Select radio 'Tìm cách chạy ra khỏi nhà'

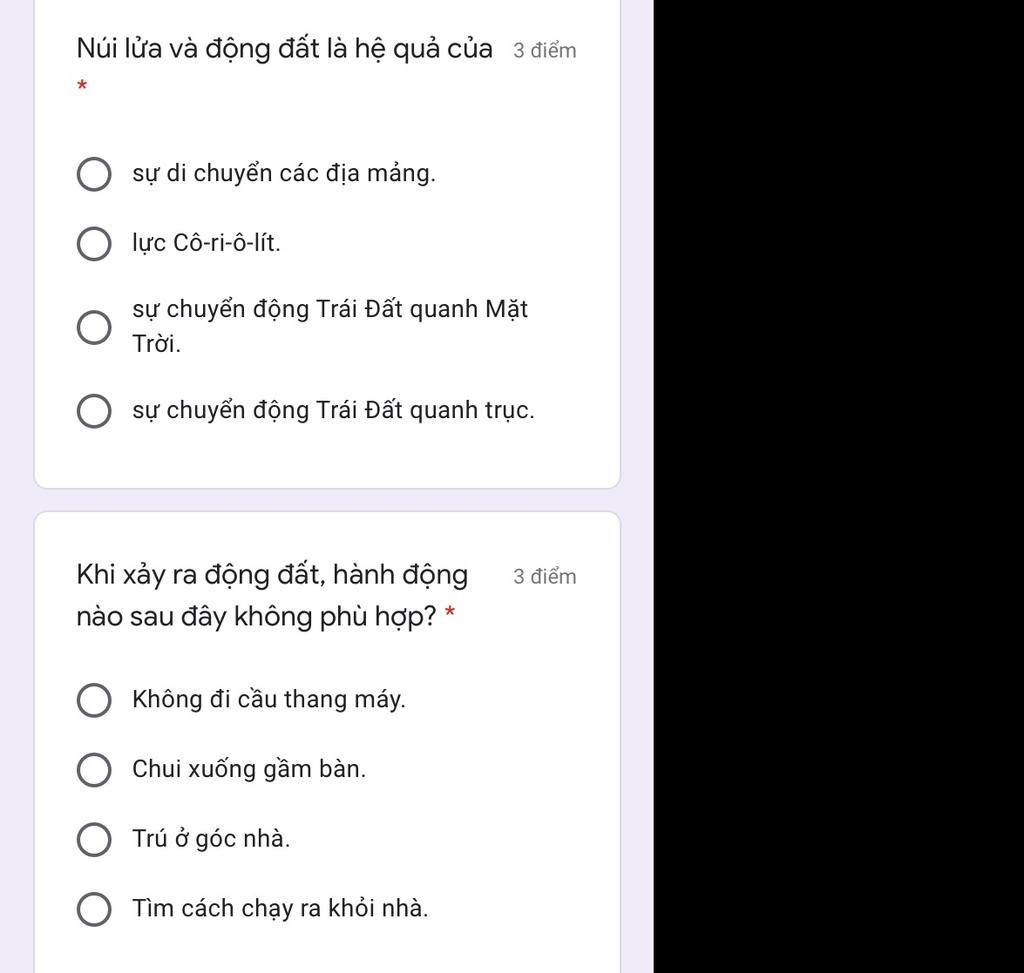[x=94, y=910]
